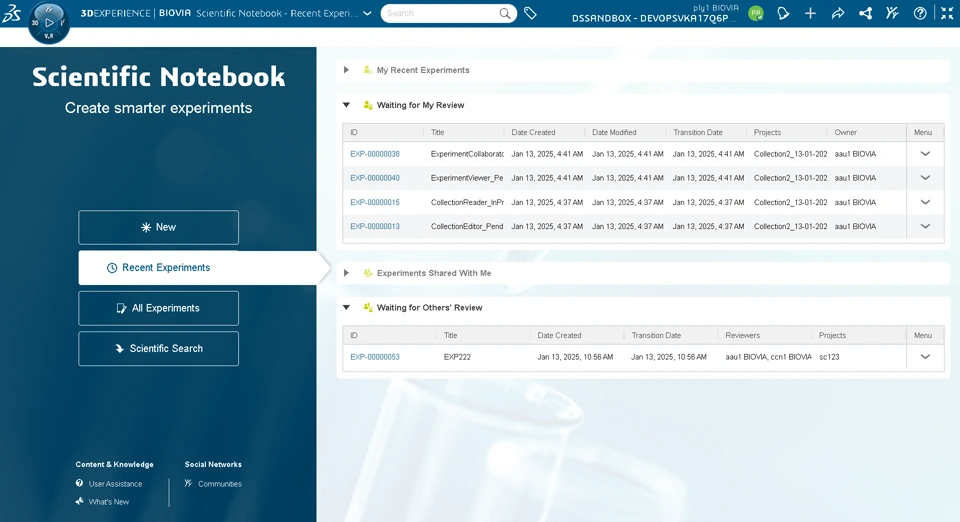This screenshot has width=960, height=522.
Task: Expand Experiments Shared With Me section
Action: click(347, 273)
